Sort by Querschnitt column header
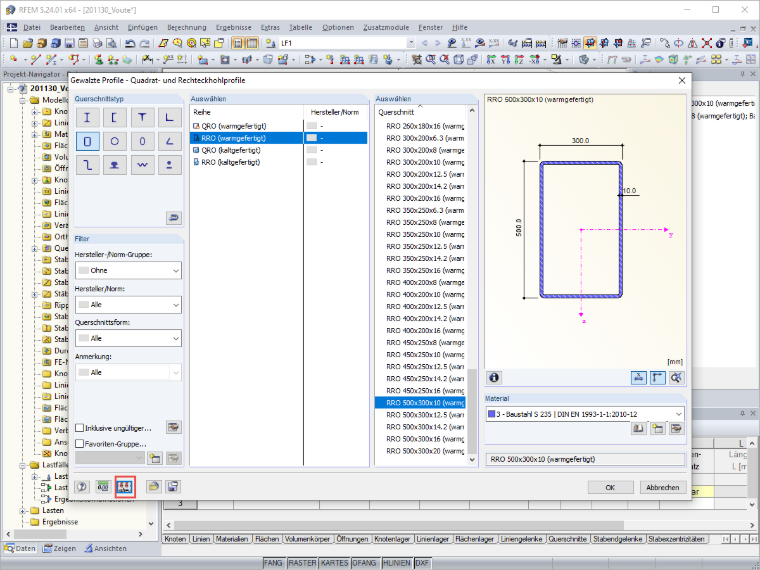 click(421, 112)
